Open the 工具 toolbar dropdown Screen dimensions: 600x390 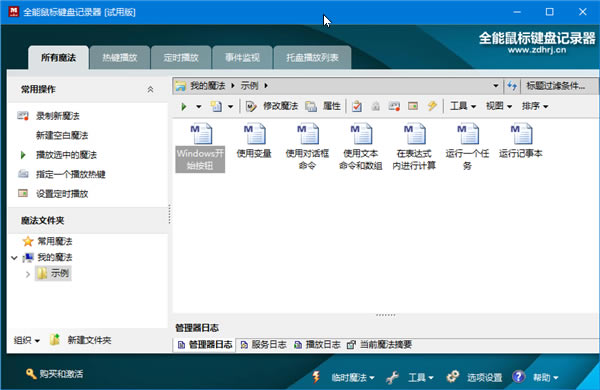pyautogui.click(x=463, y=106)
